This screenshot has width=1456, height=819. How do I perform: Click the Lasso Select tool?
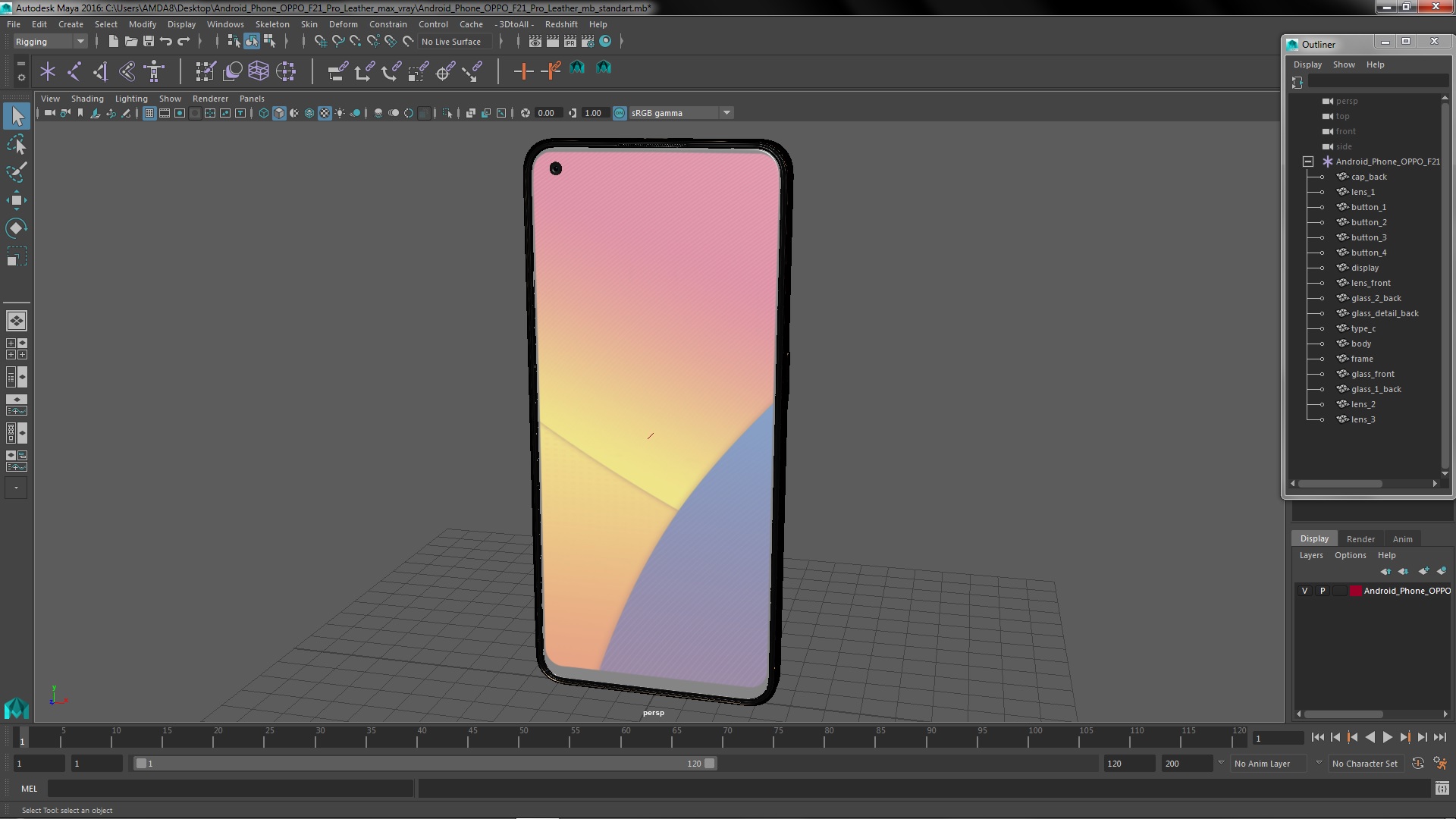(x=16, y=144)
